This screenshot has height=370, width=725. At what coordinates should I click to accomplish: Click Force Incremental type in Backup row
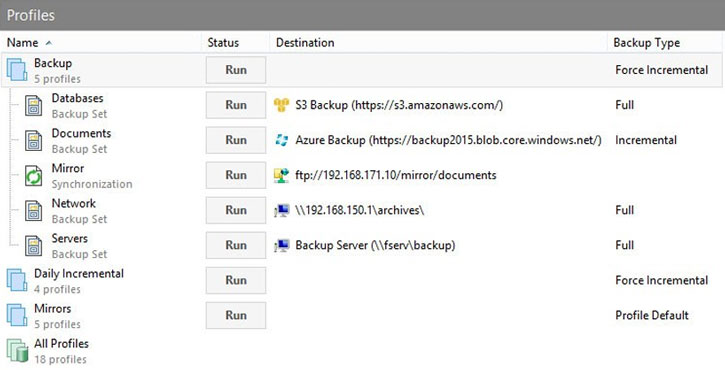pyautogui.click(x=662, y=70)
